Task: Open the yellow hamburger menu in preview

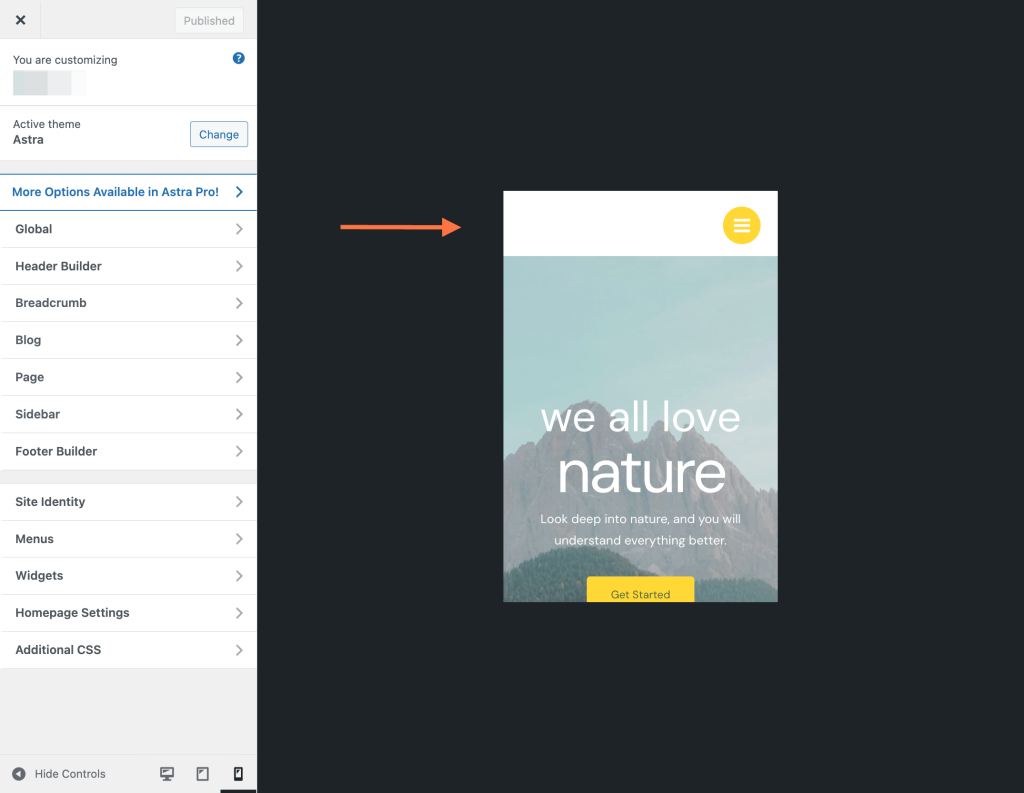Action: tap(741, 225)
